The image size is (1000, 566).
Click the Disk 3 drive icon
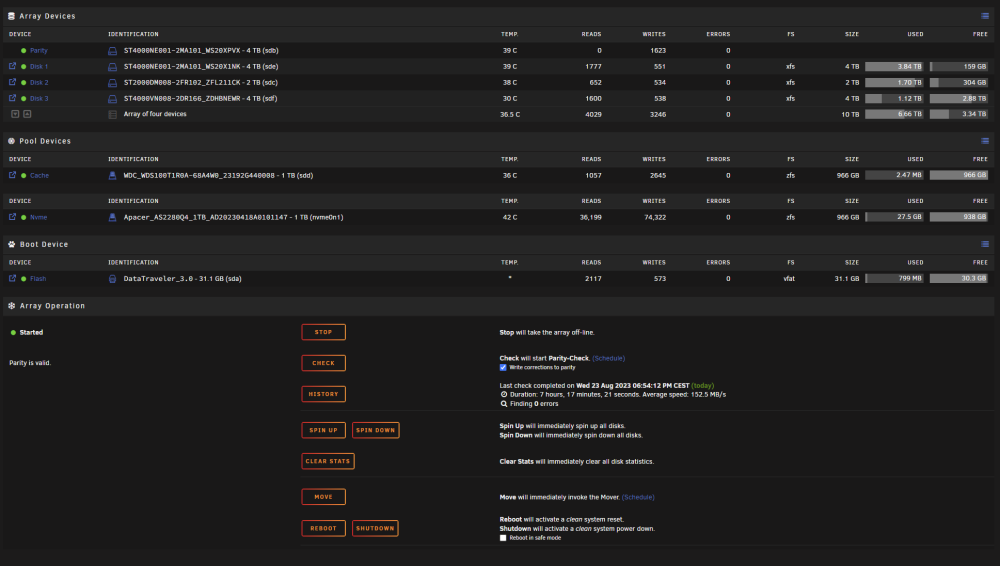click(x=112, y=99)
